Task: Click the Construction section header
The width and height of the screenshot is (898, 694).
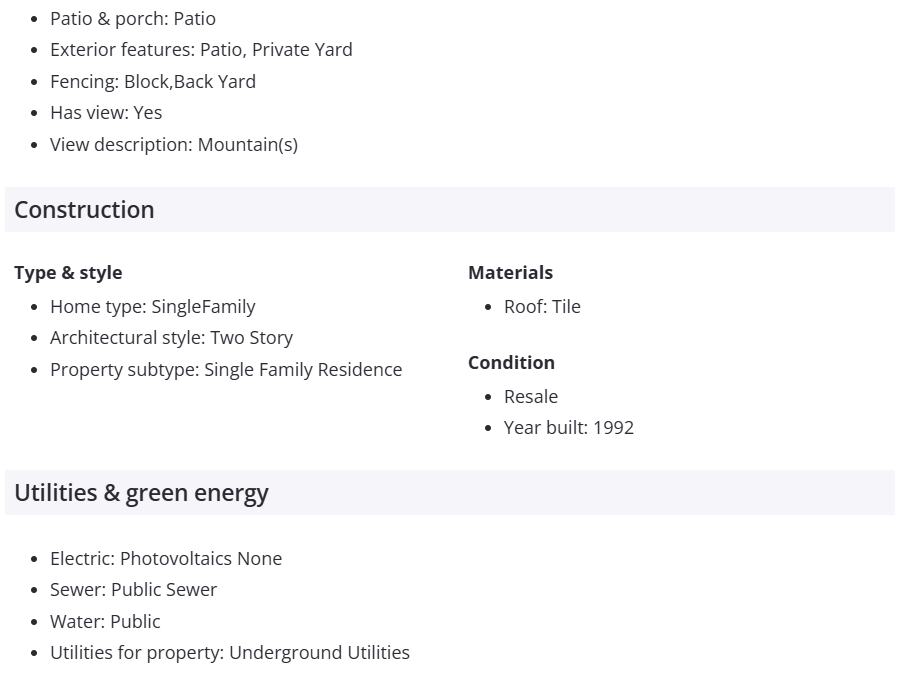Action: [84, 209]
